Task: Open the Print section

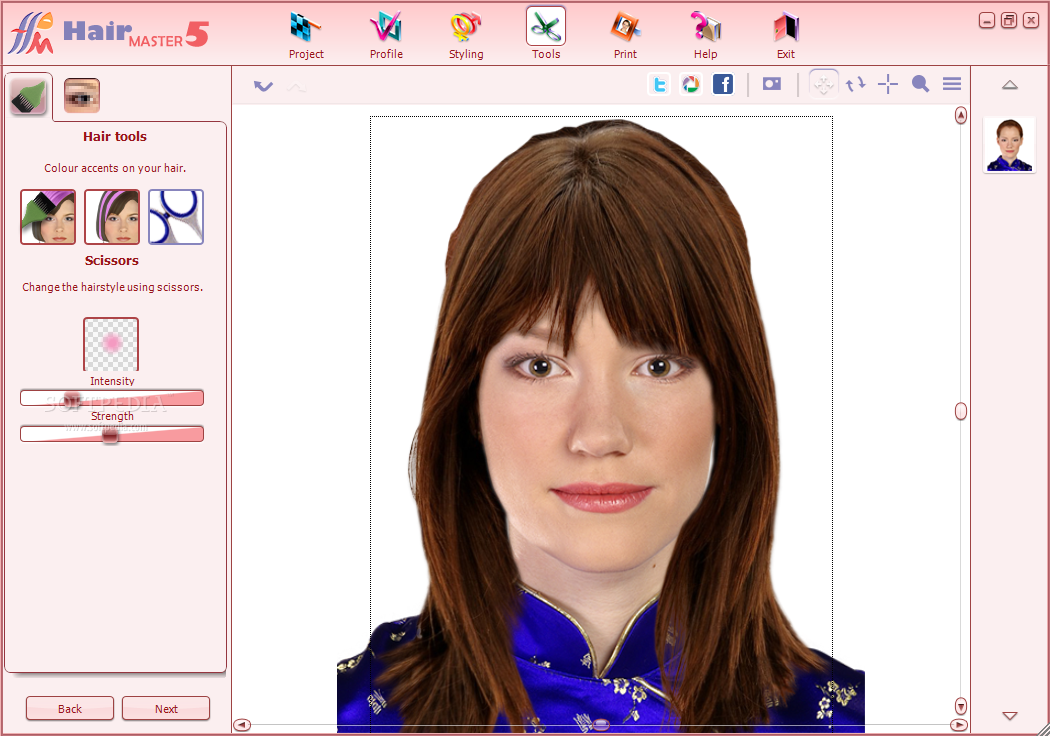Action: (x=625, y=36)
